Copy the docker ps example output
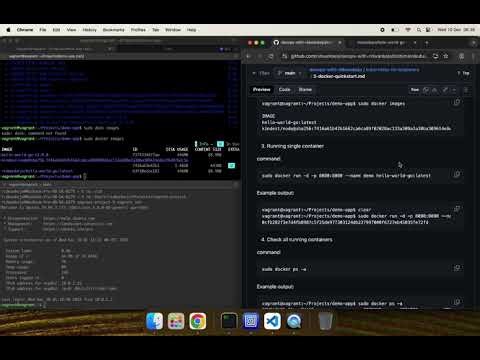Viewport: 480px width, 360px height. click(x=457, y=302)
